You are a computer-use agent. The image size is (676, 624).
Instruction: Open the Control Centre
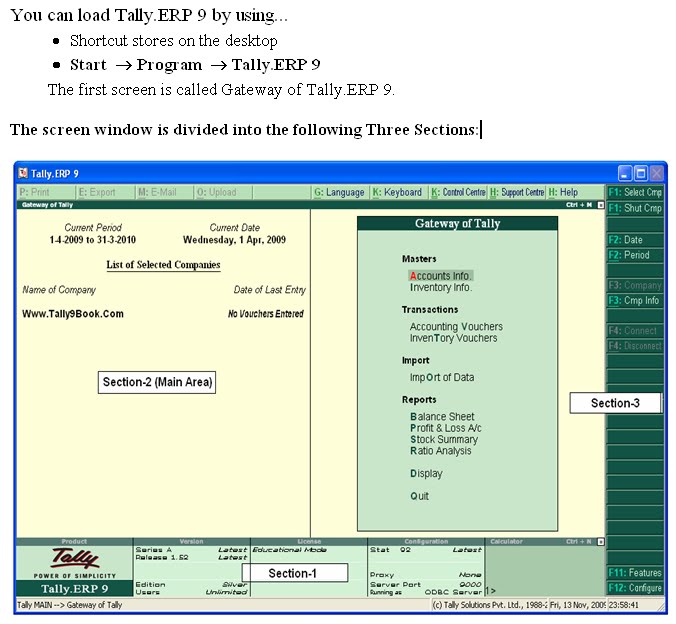point(458,192)
